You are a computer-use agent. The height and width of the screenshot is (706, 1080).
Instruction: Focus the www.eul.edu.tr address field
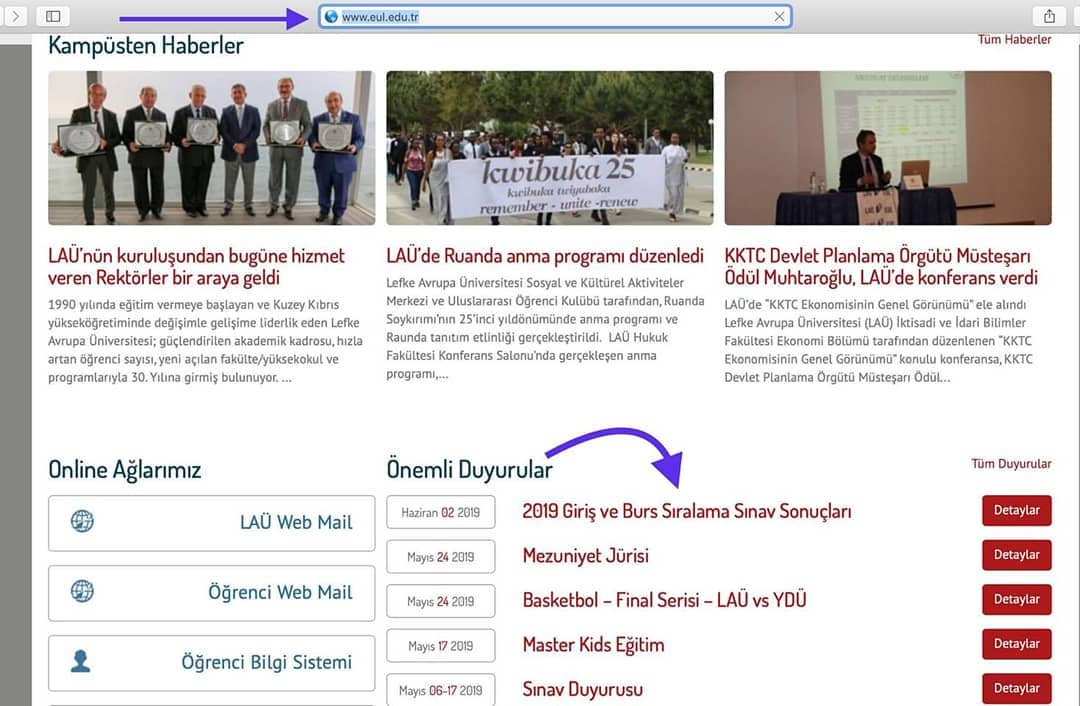[x=555, y=17]
